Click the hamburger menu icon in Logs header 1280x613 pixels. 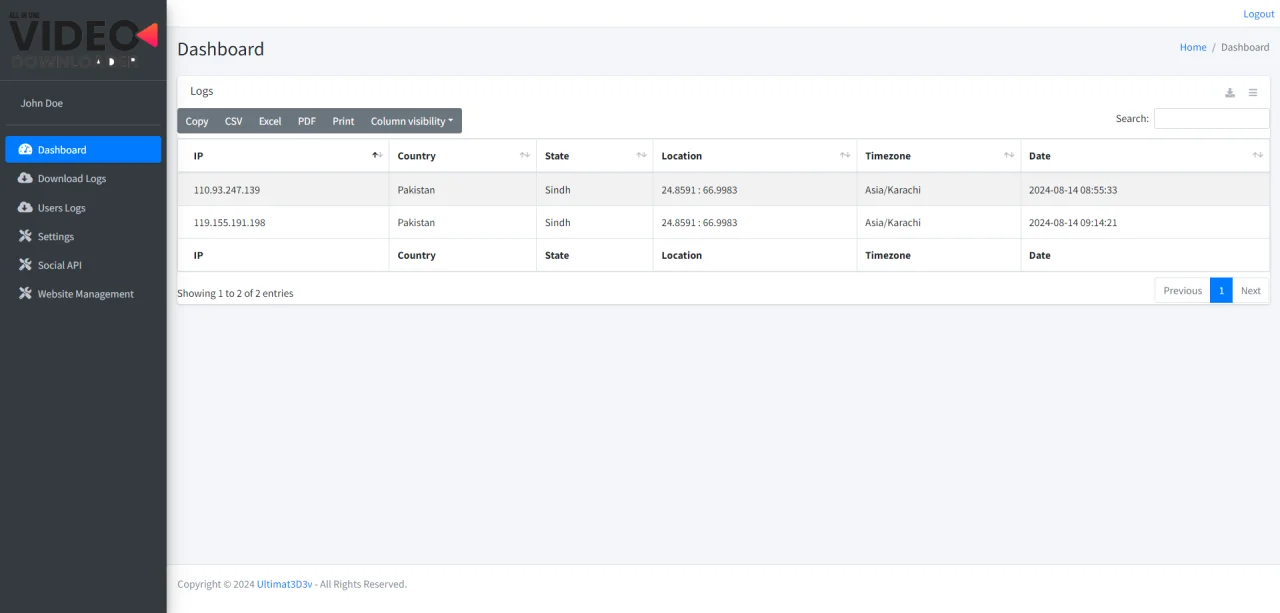[x=1253, y=93]
